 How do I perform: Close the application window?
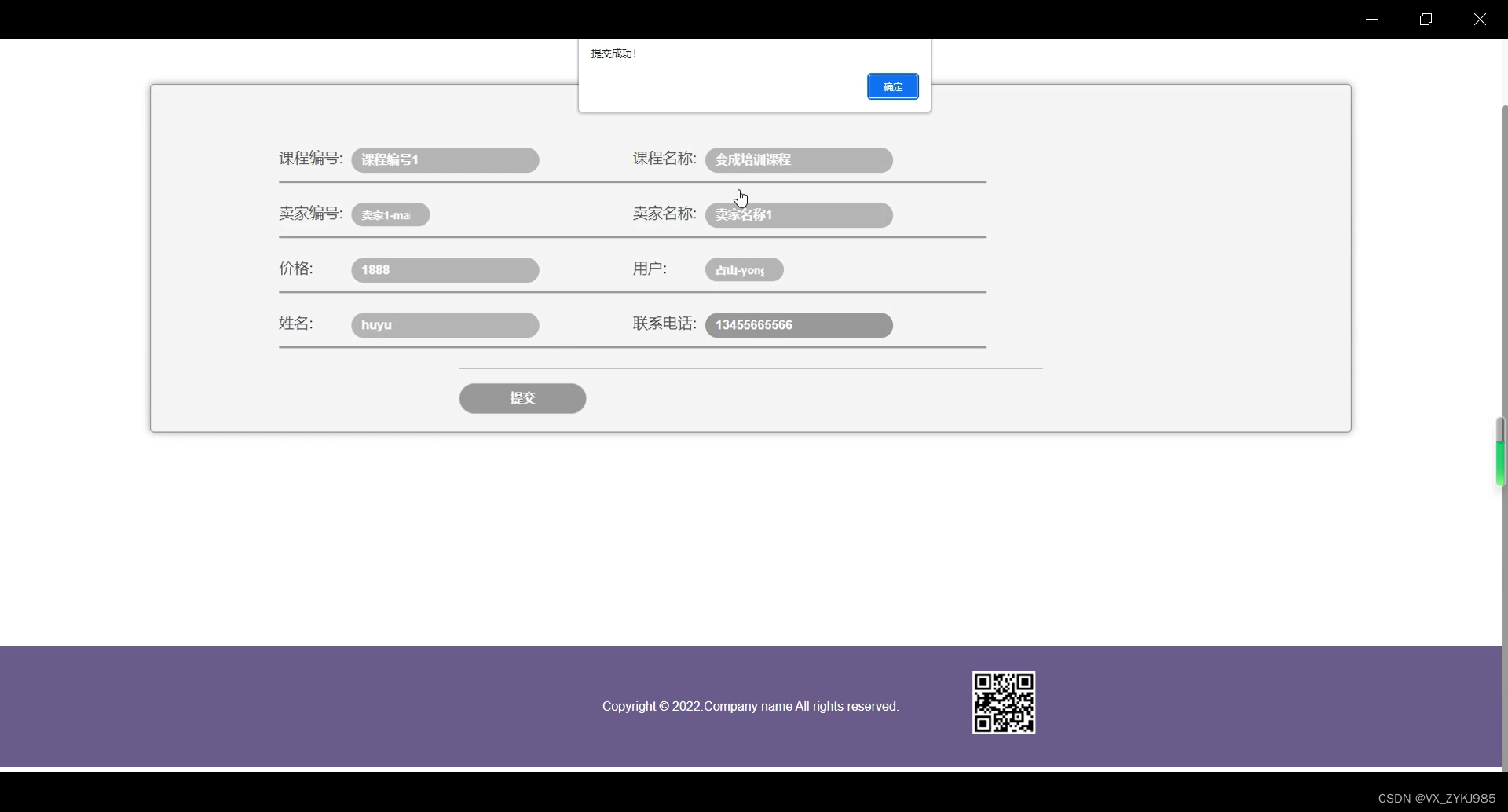pos(1481,19)
